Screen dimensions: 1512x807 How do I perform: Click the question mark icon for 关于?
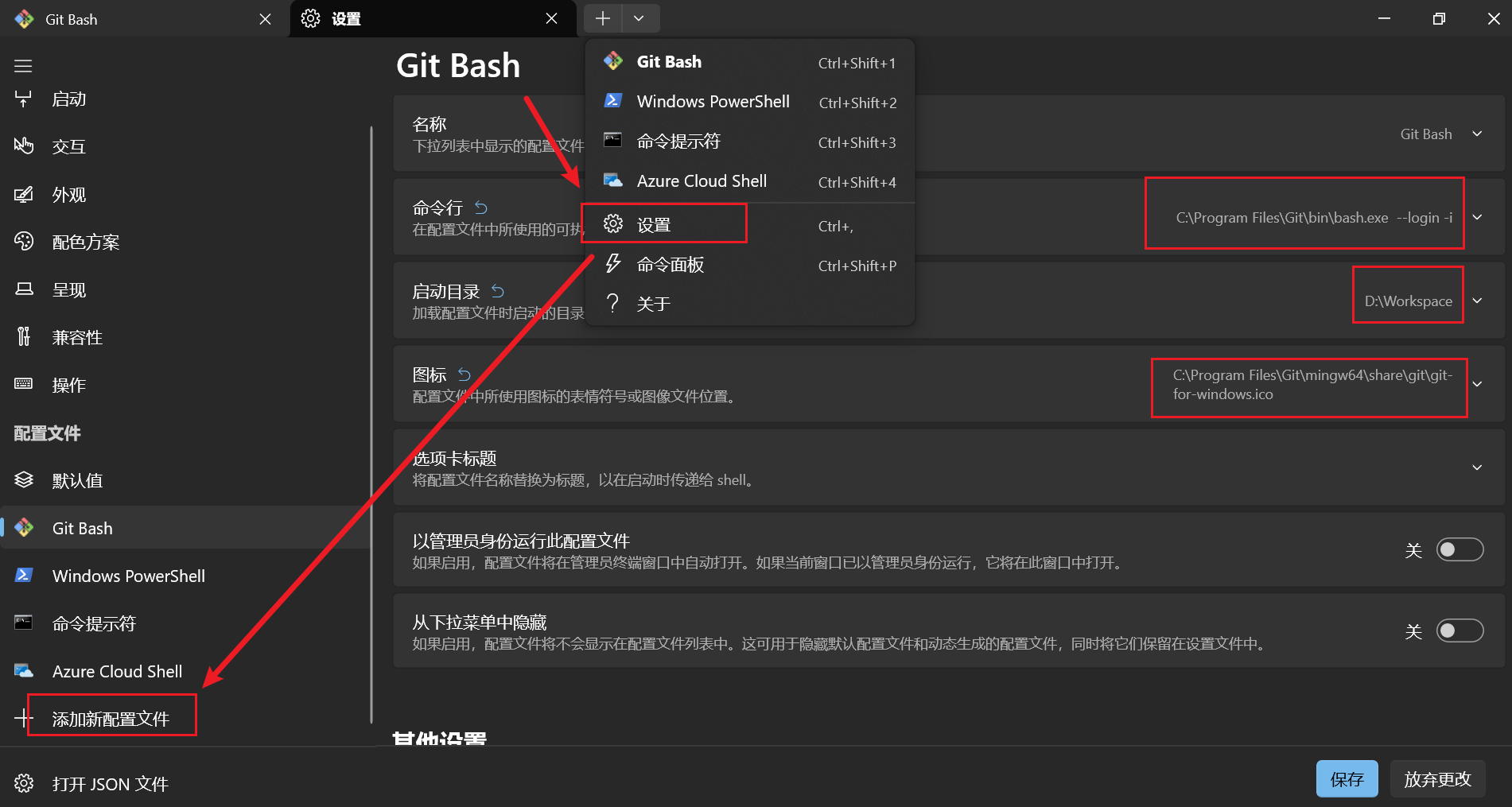[613, 303]
